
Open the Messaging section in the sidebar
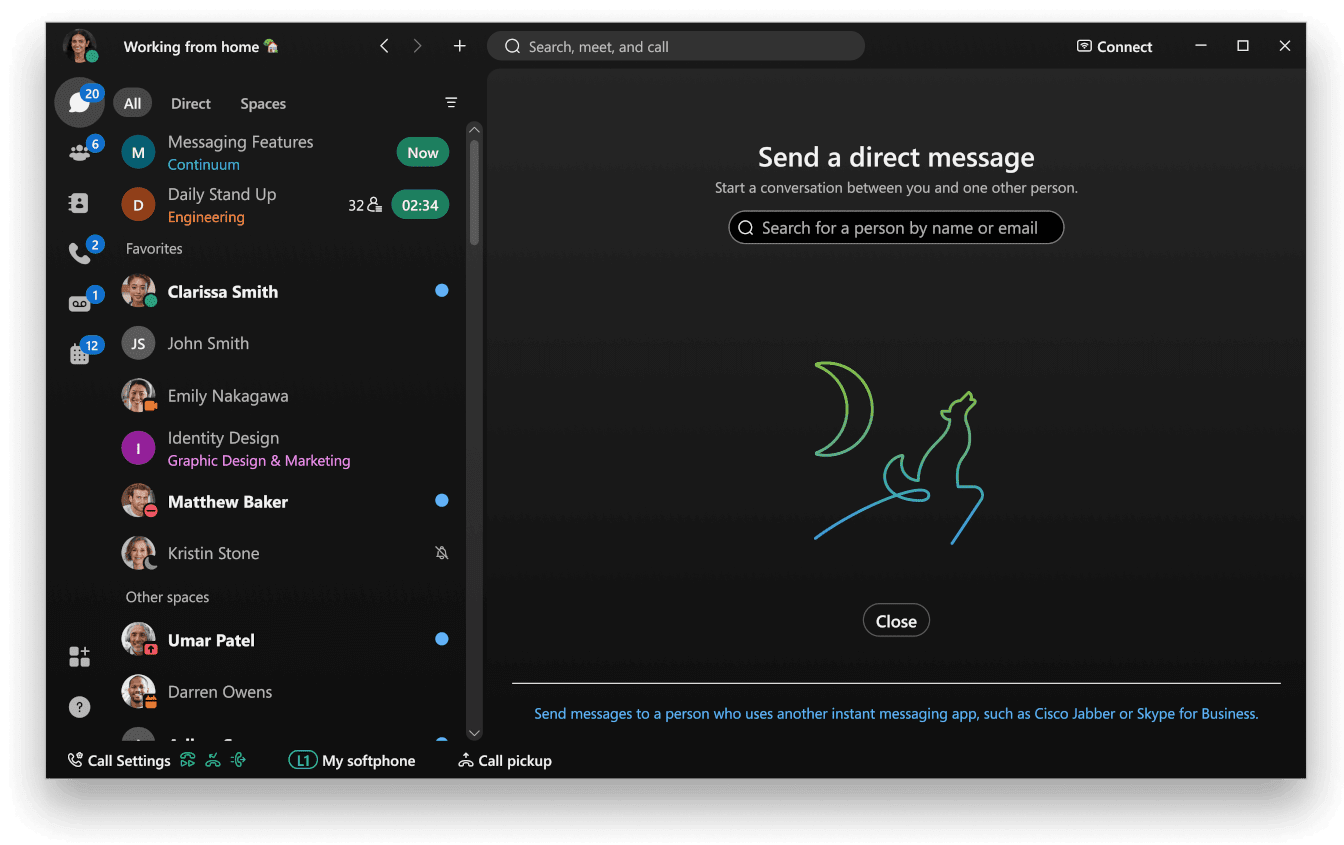(x=79, y=103)
